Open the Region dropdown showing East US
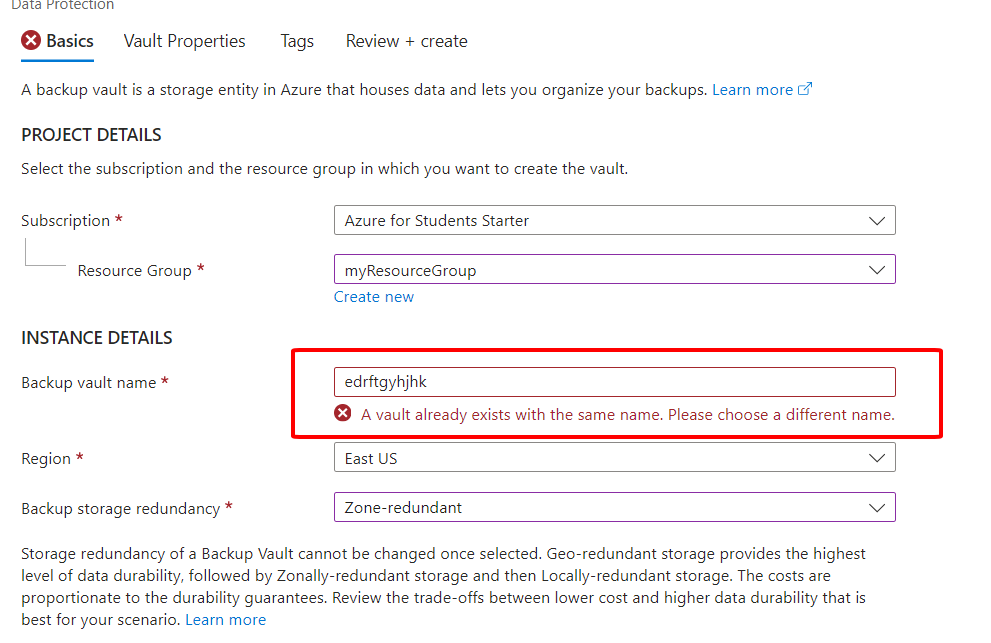 tap(614, 458)
